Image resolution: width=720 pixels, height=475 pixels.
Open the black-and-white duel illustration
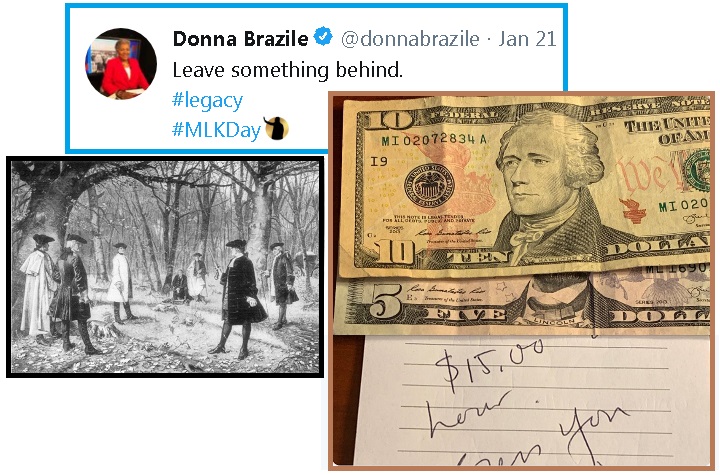tap(165, 267)
